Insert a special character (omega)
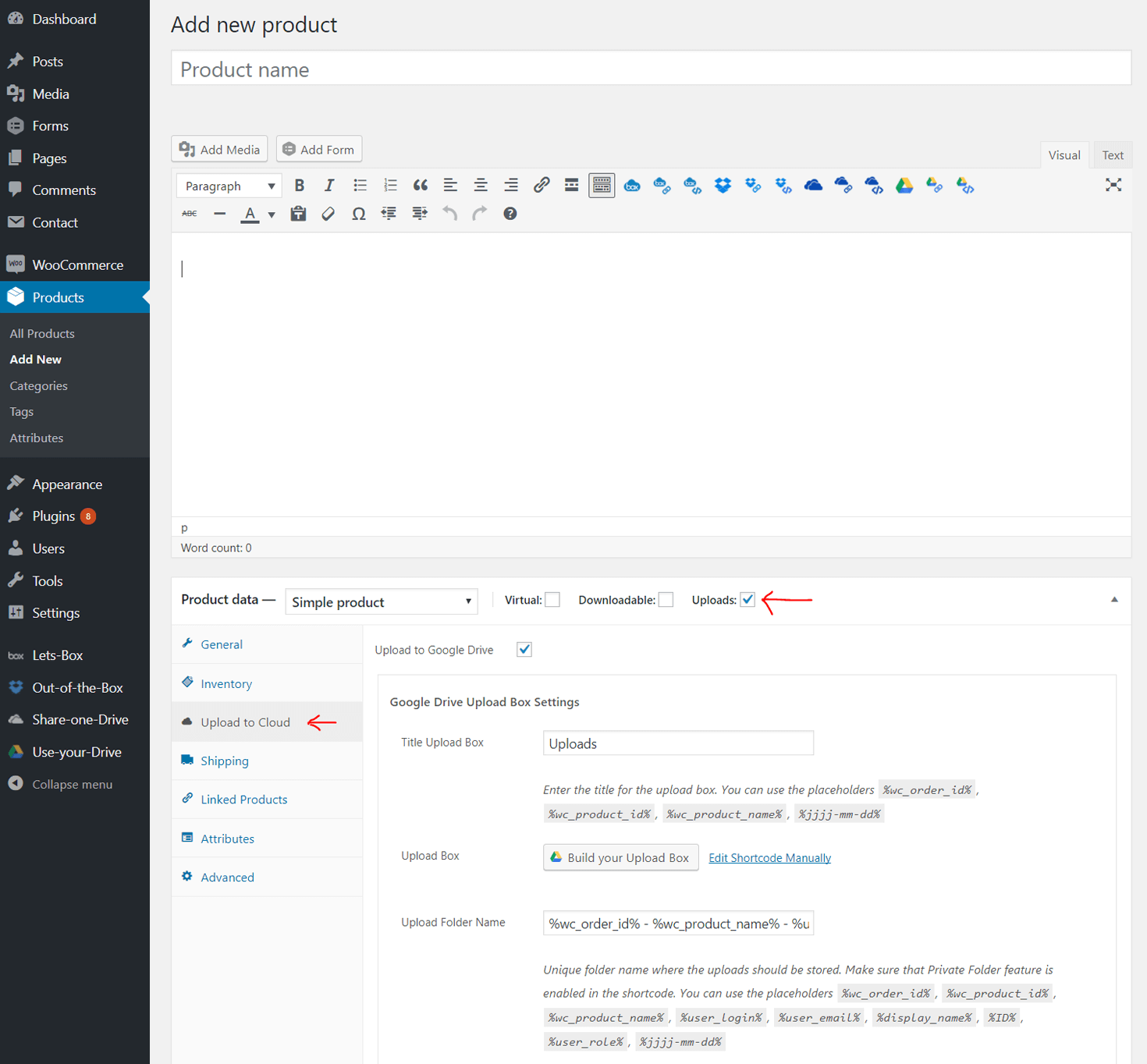Screen dimensions: 1147x1064 [359, 214]
